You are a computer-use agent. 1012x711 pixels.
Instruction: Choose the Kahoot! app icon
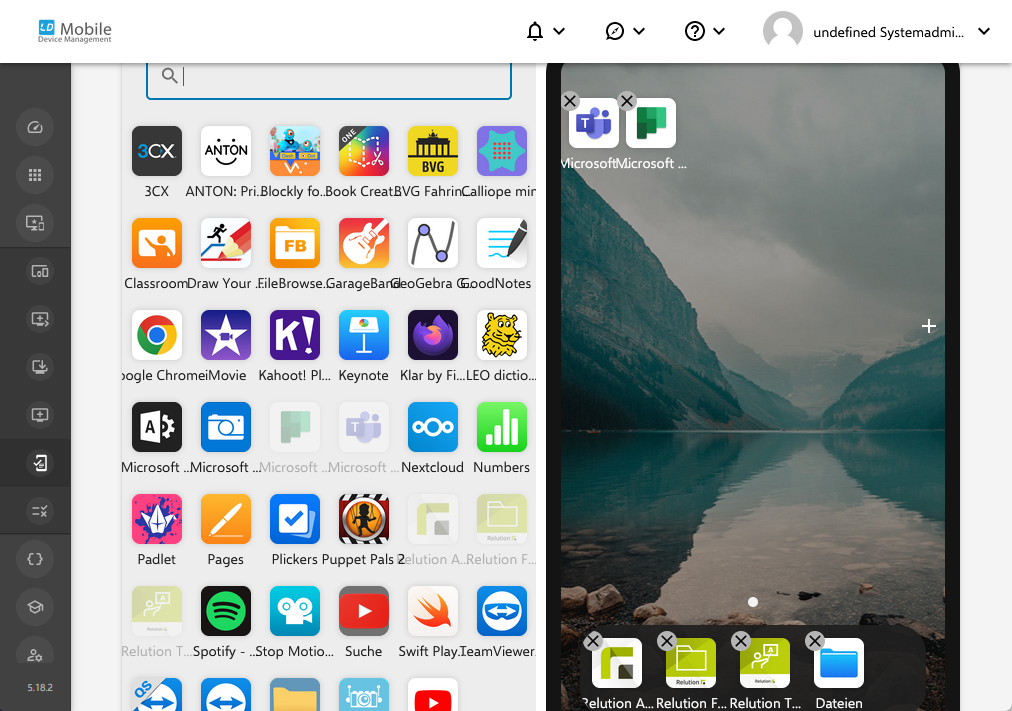[295, 335]
